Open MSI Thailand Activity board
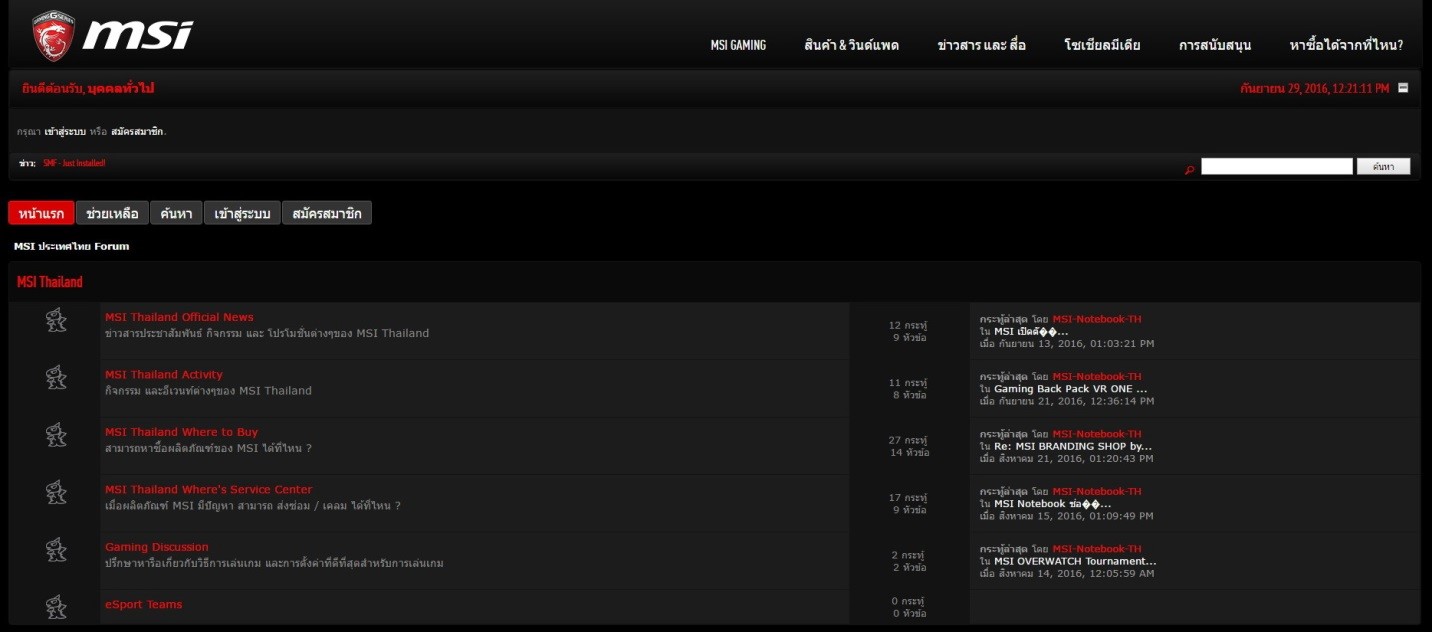The width and height of the screenshot is (1432, 632). click(x=164, y=375)
